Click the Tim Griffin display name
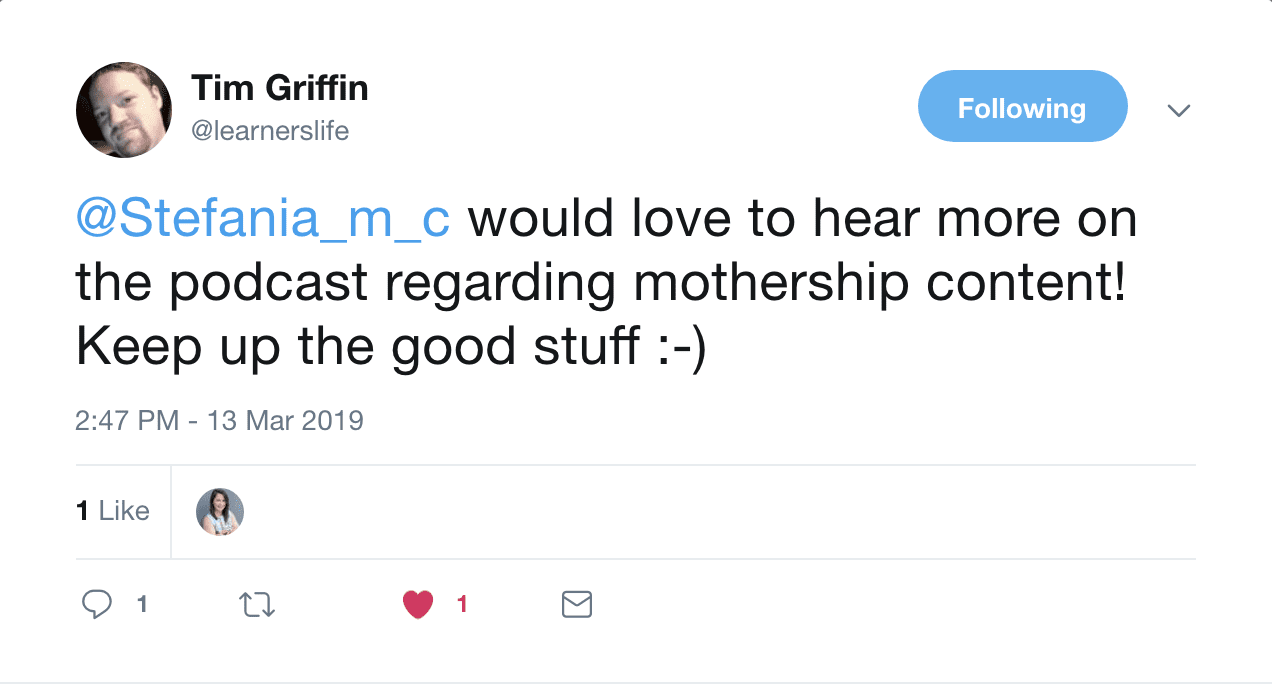The width and height of the screenshot is (1272, 684). (x=280, y=89)
